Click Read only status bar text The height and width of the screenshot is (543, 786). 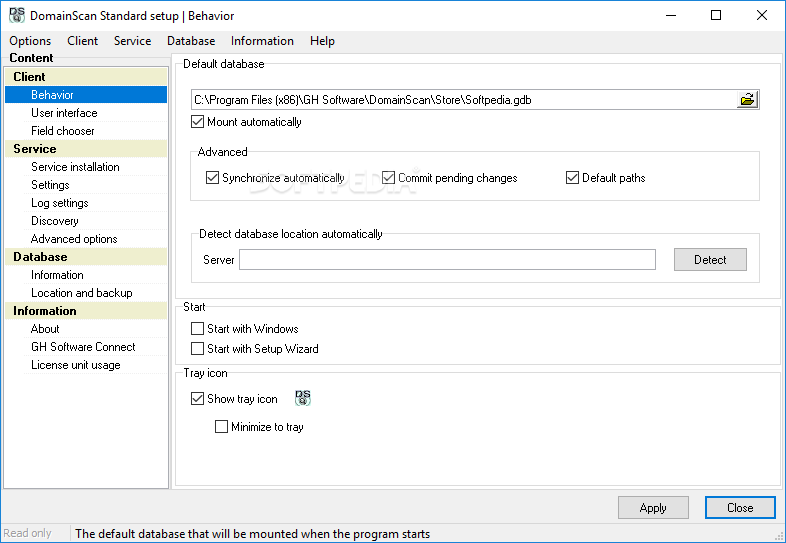tap(28, 533)
